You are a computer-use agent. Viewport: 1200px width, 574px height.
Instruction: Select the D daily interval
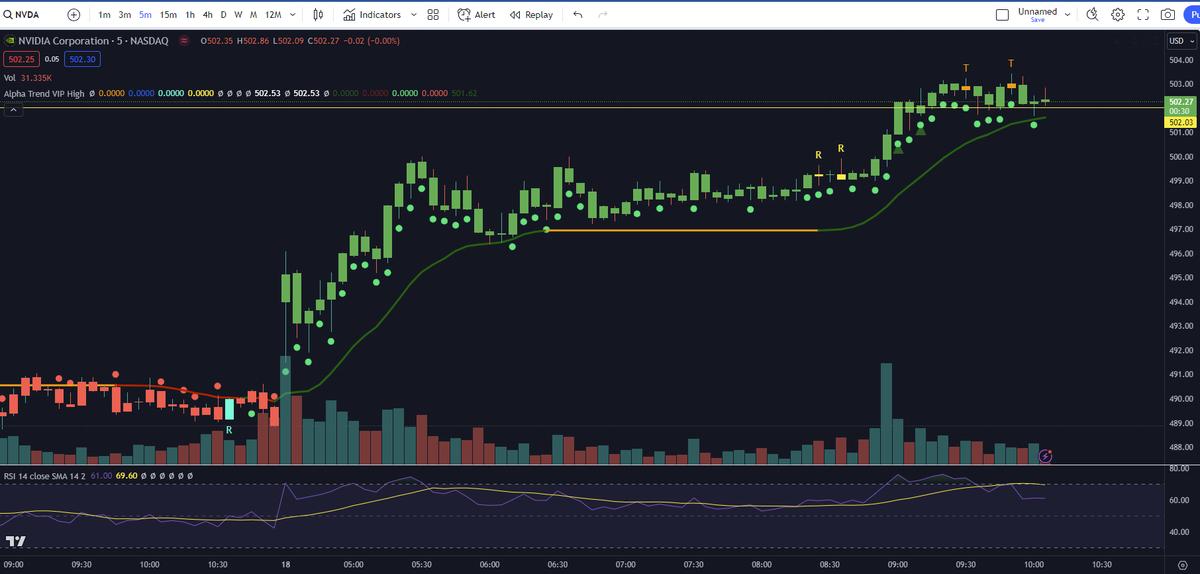[x=223, y=15]
